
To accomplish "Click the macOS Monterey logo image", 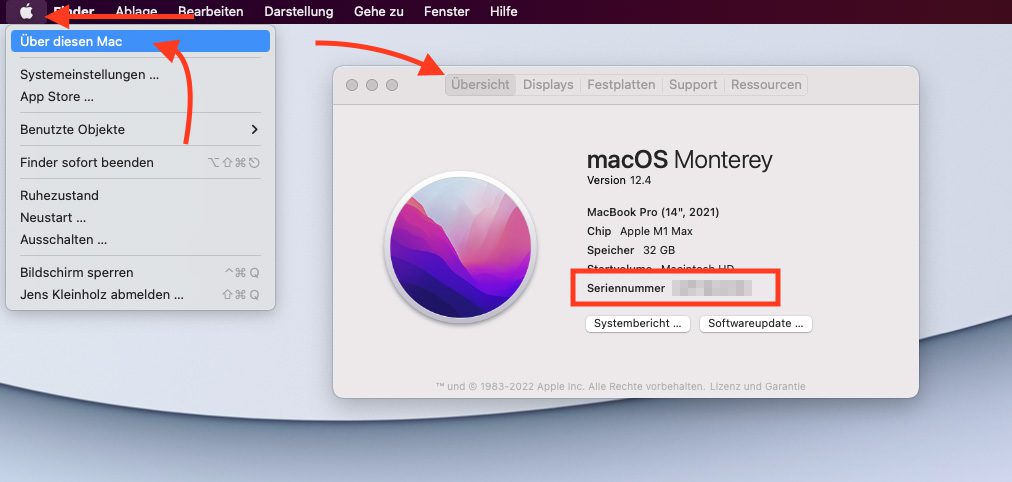I will 461,246.
